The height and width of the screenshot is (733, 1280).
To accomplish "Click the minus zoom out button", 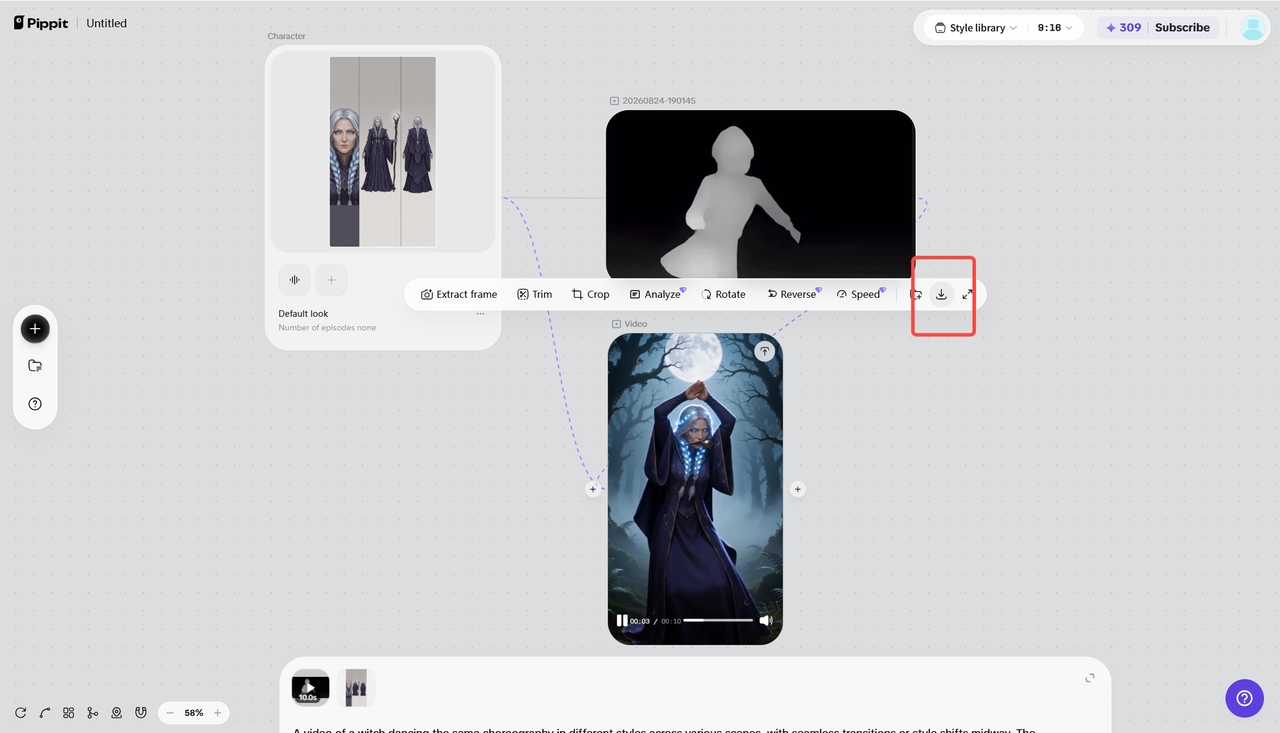I will (x=170, y=713).
